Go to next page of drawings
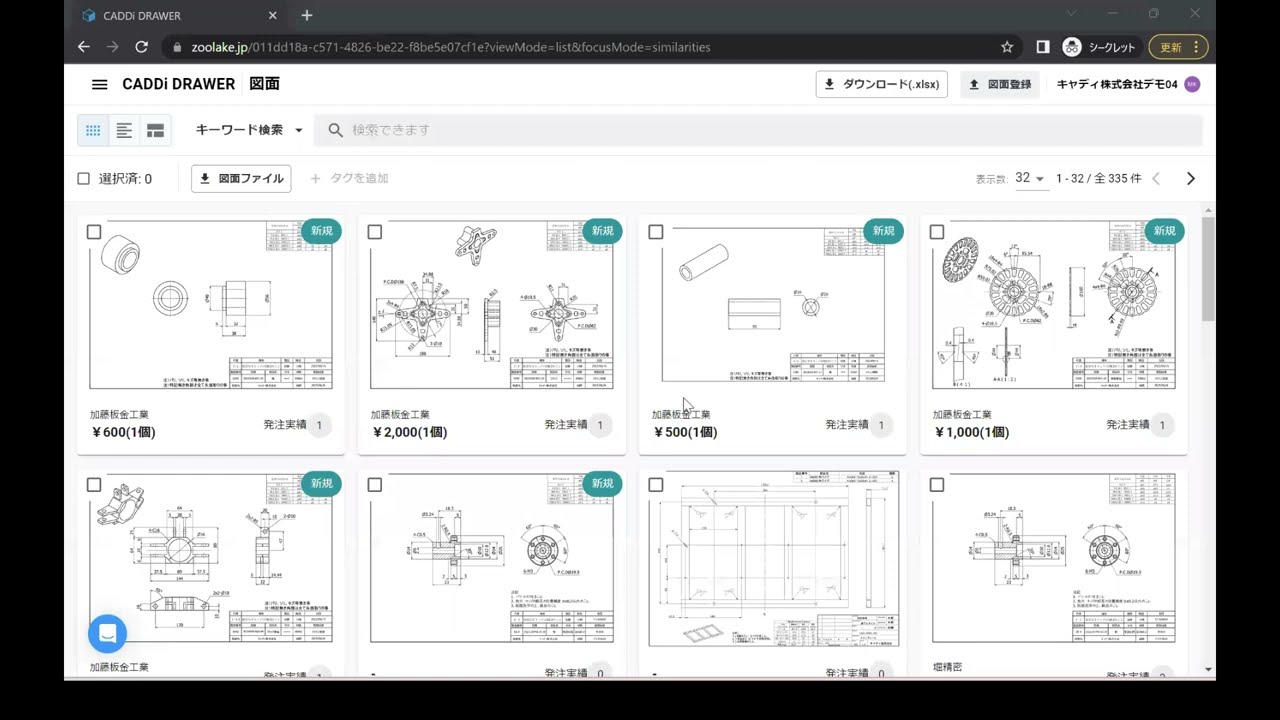 point(1190,179)
